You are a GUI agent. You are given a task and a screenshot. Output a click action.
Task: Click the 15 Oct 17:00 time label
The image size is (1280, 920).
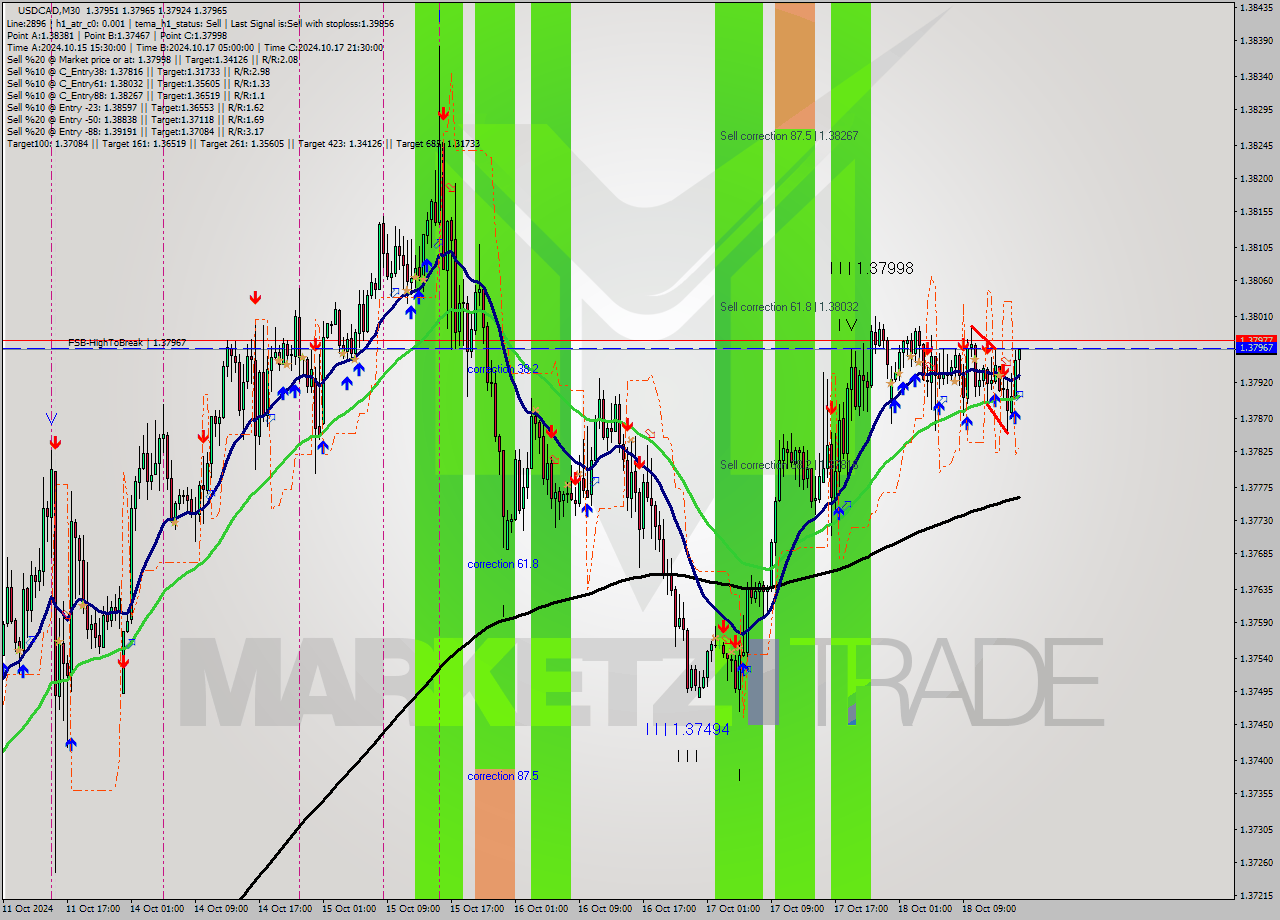(x=478, y=909)
